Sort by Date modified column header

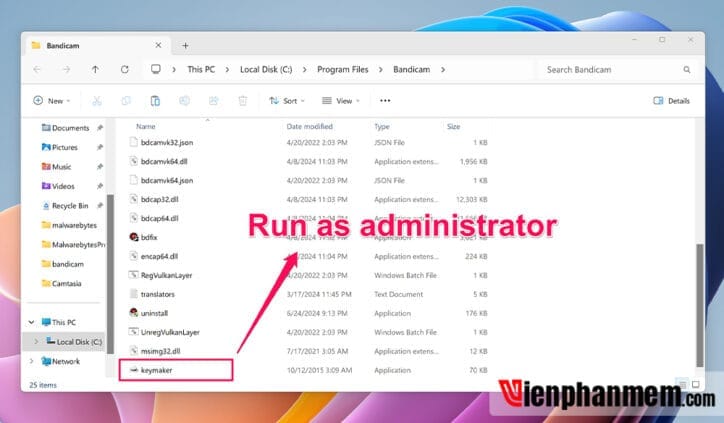309,126
